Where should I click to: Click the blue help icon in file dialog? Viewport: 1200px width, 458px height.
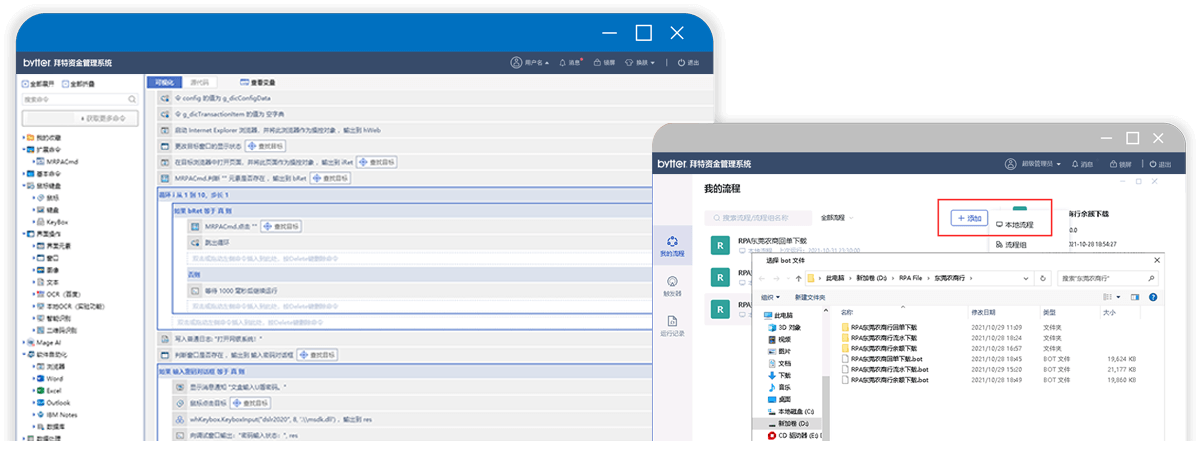1155,297
